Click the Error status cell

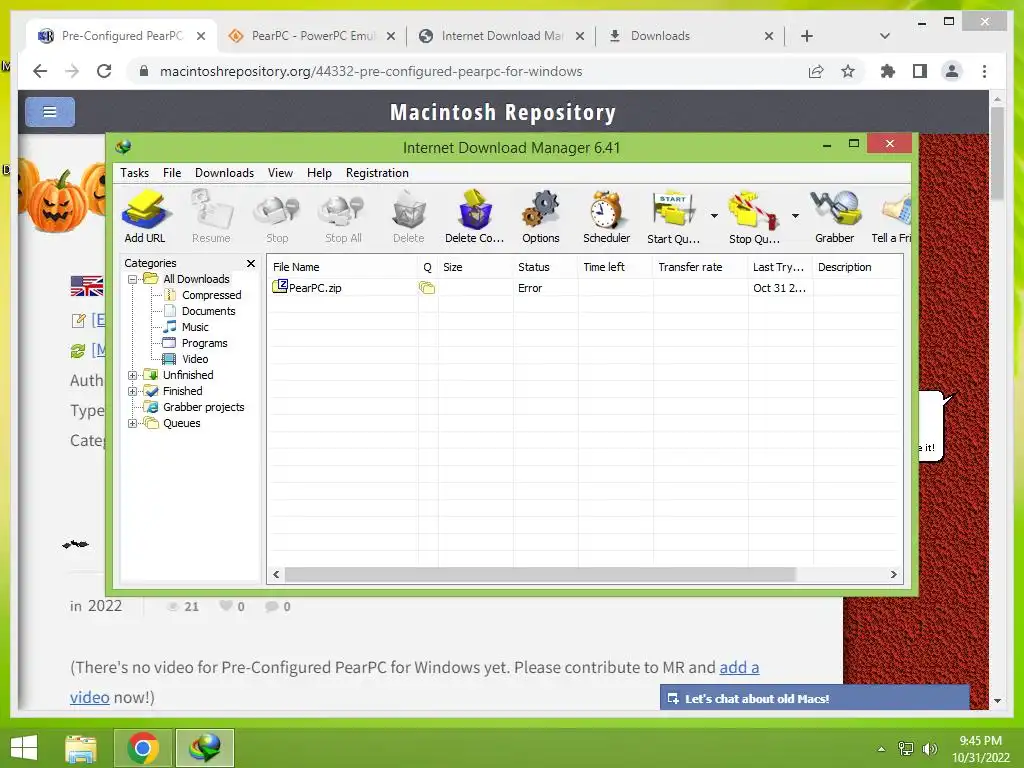tap(530, 288)
